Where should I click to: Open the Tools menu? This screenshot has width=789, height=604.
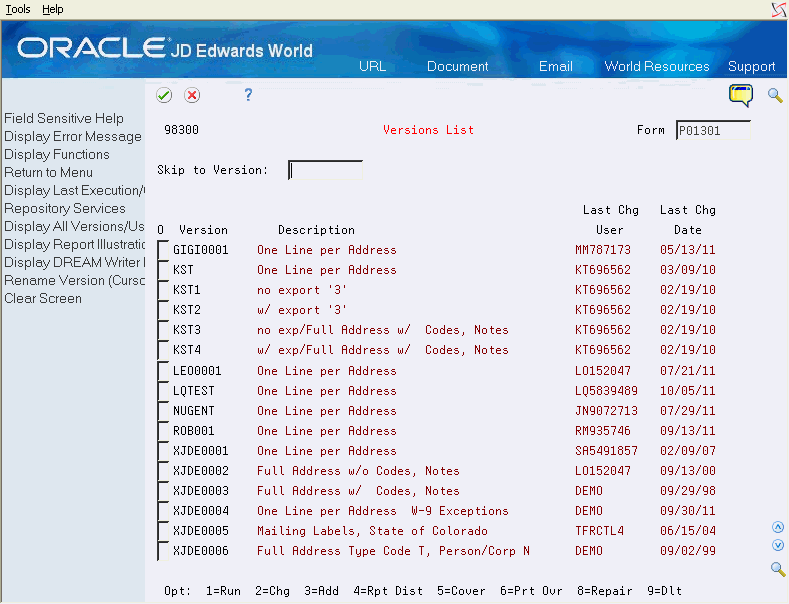click(x=18, y=9)
